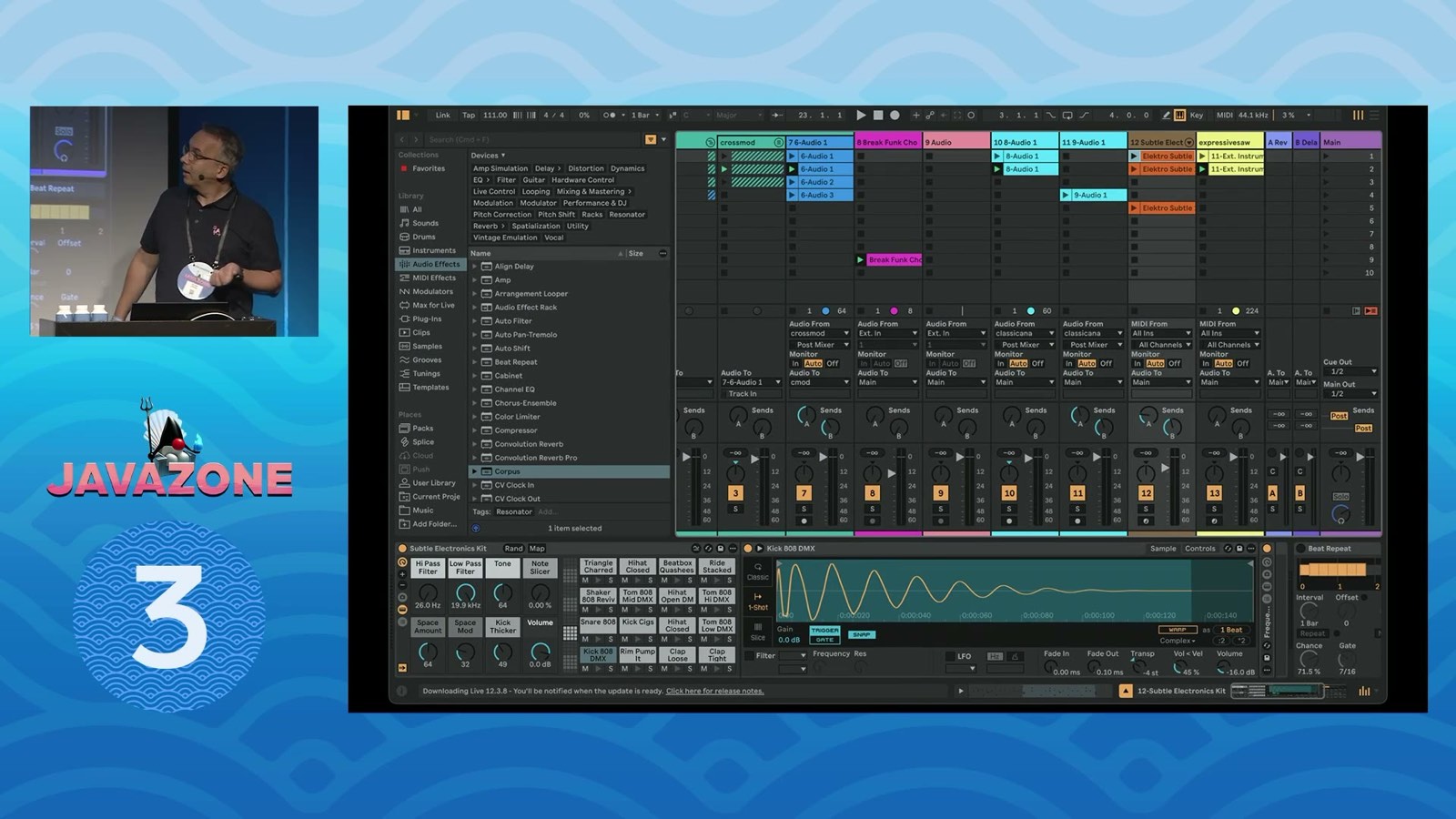
Task: Click the transport Stop button
Action: [878, 116]
